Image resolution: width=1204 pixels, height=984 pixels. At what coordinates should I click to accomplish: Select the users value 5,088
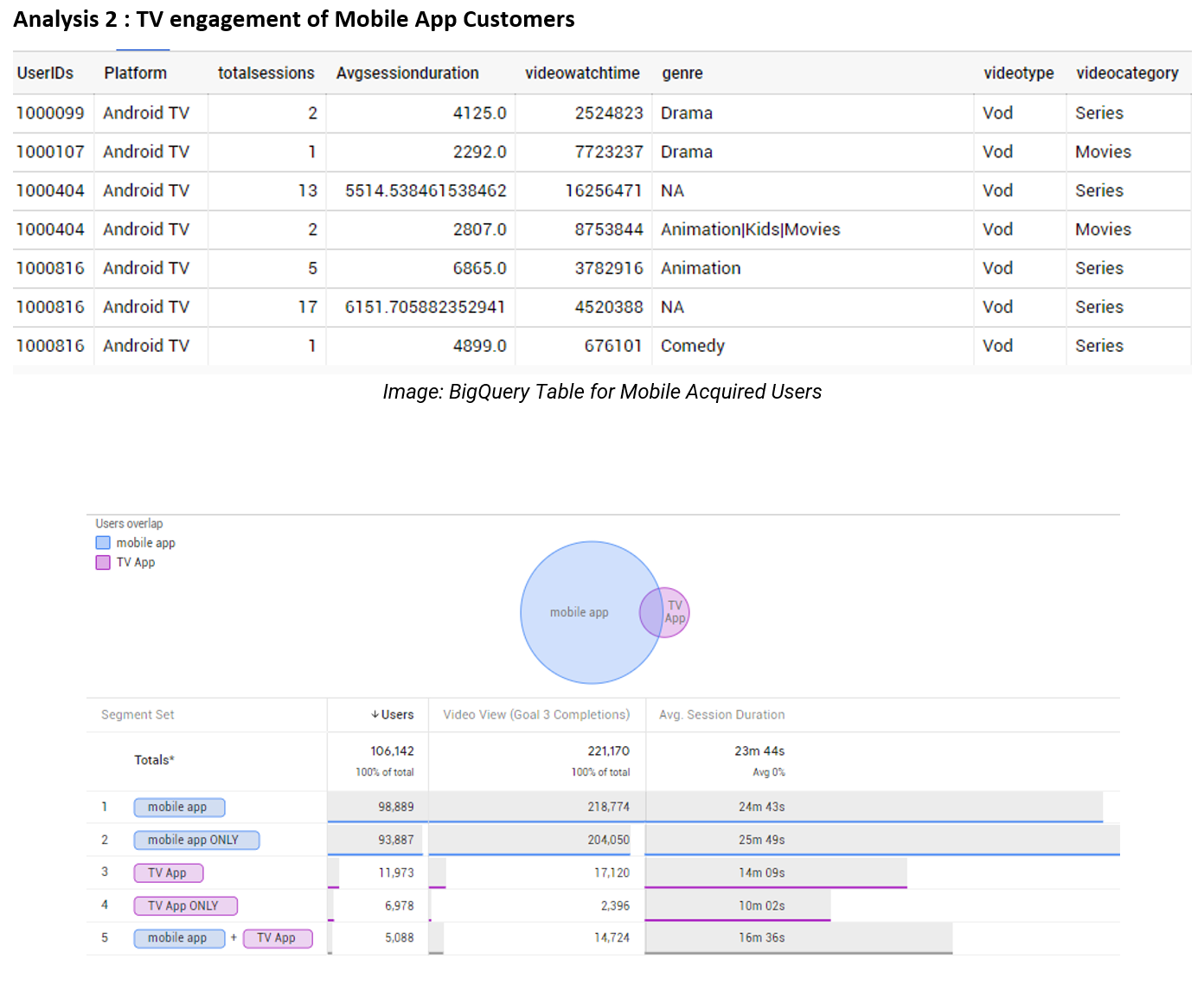point(400,937)
